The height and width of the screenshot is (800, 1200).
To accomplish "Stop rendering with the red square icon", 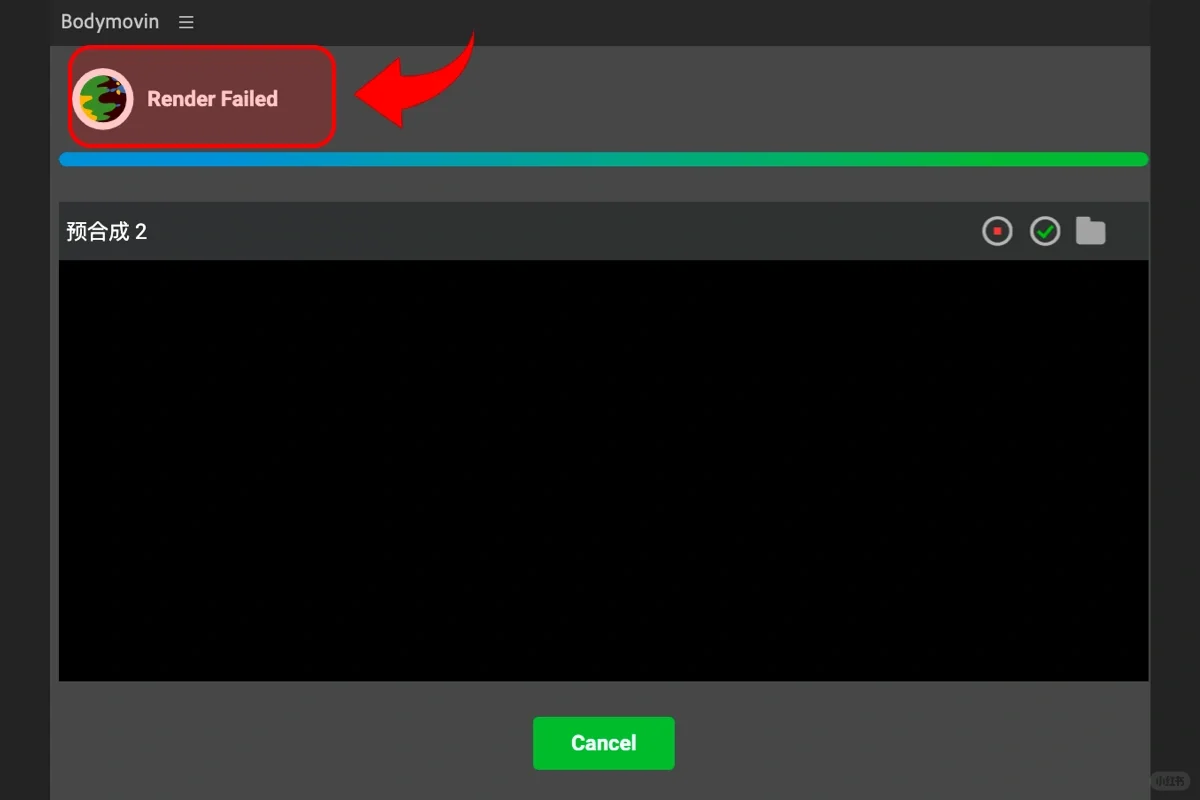I will click(x=997, y=232).
